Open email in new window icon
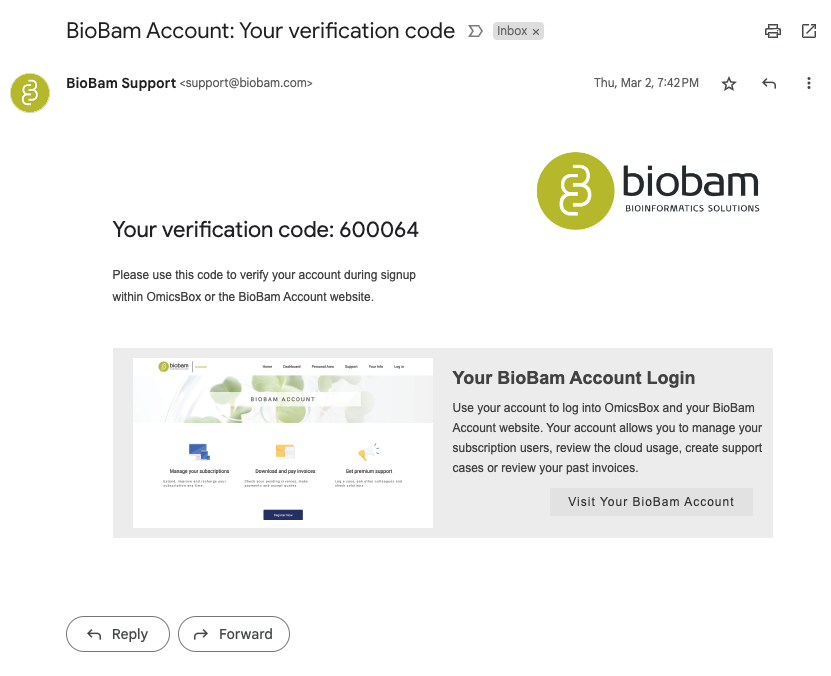831x676 pixels. point(809,31)
